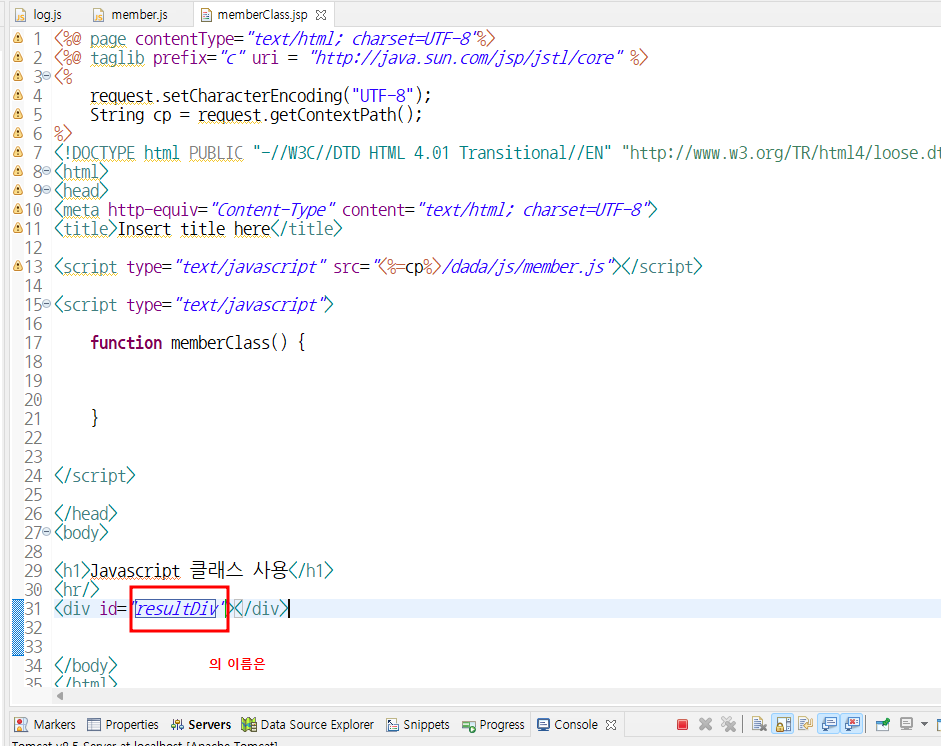Click the warning marker on line 4

[x=18, y=95]
